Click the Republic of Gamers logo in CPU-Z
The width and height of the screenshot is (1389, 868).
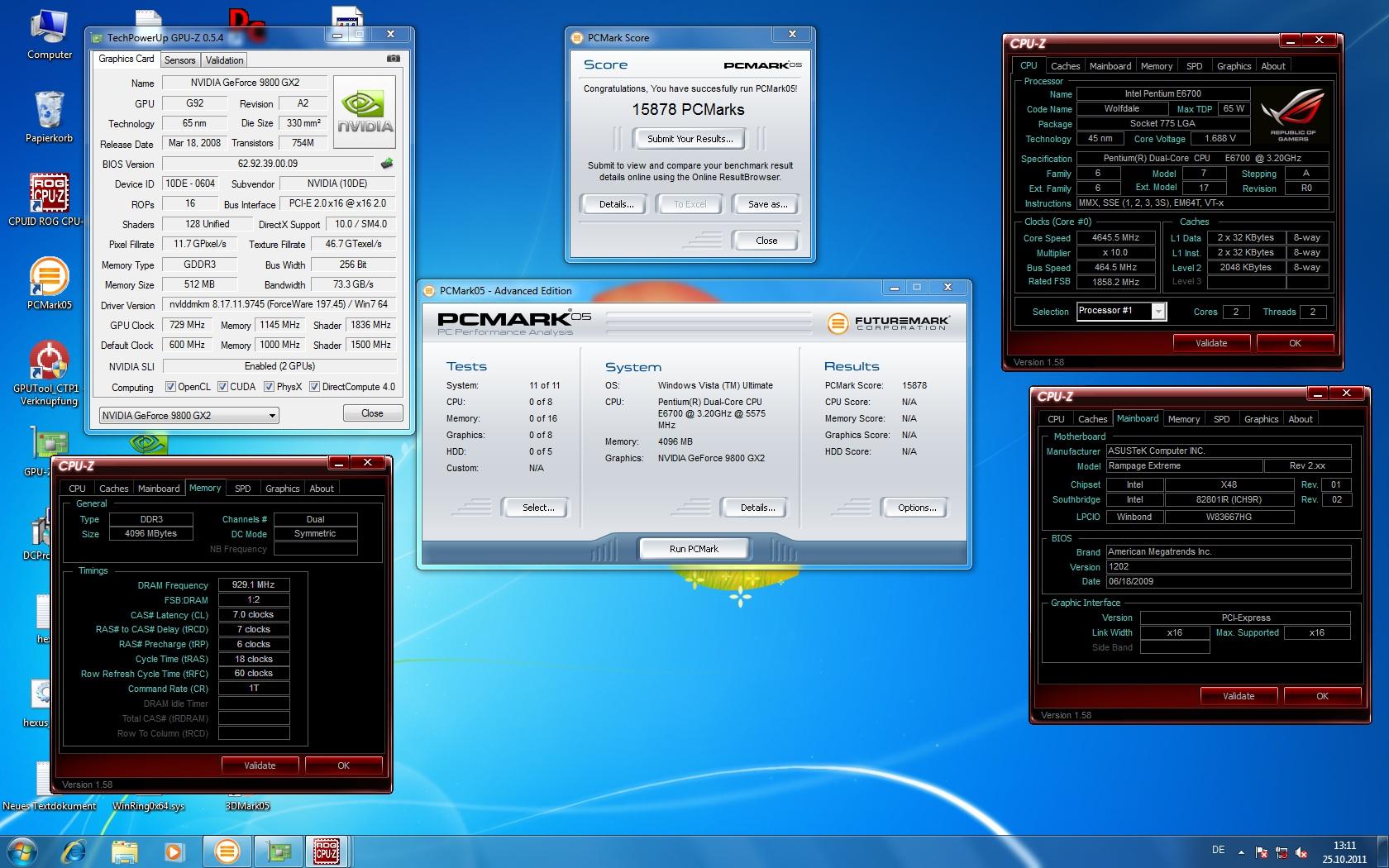click(1293, 115)
